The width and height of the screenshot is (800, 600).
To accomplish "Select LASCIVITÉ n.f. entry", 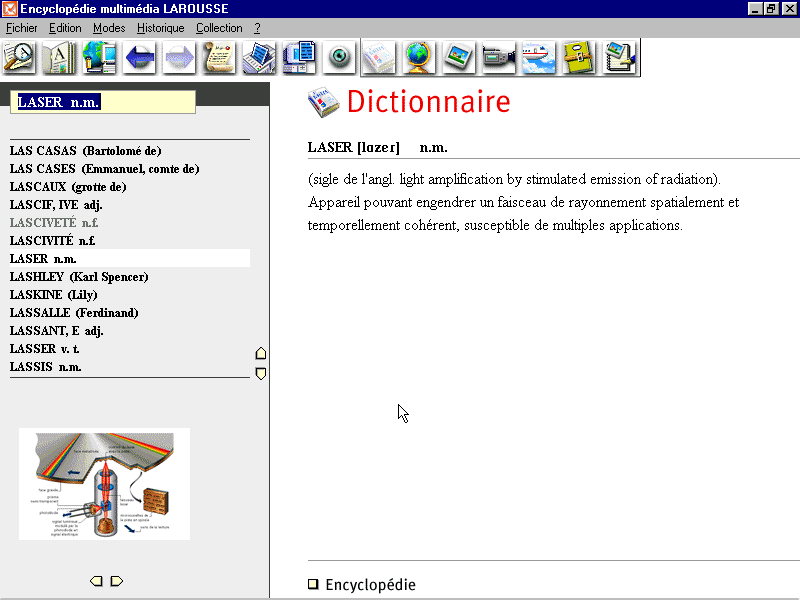I will tap(52, 240).
